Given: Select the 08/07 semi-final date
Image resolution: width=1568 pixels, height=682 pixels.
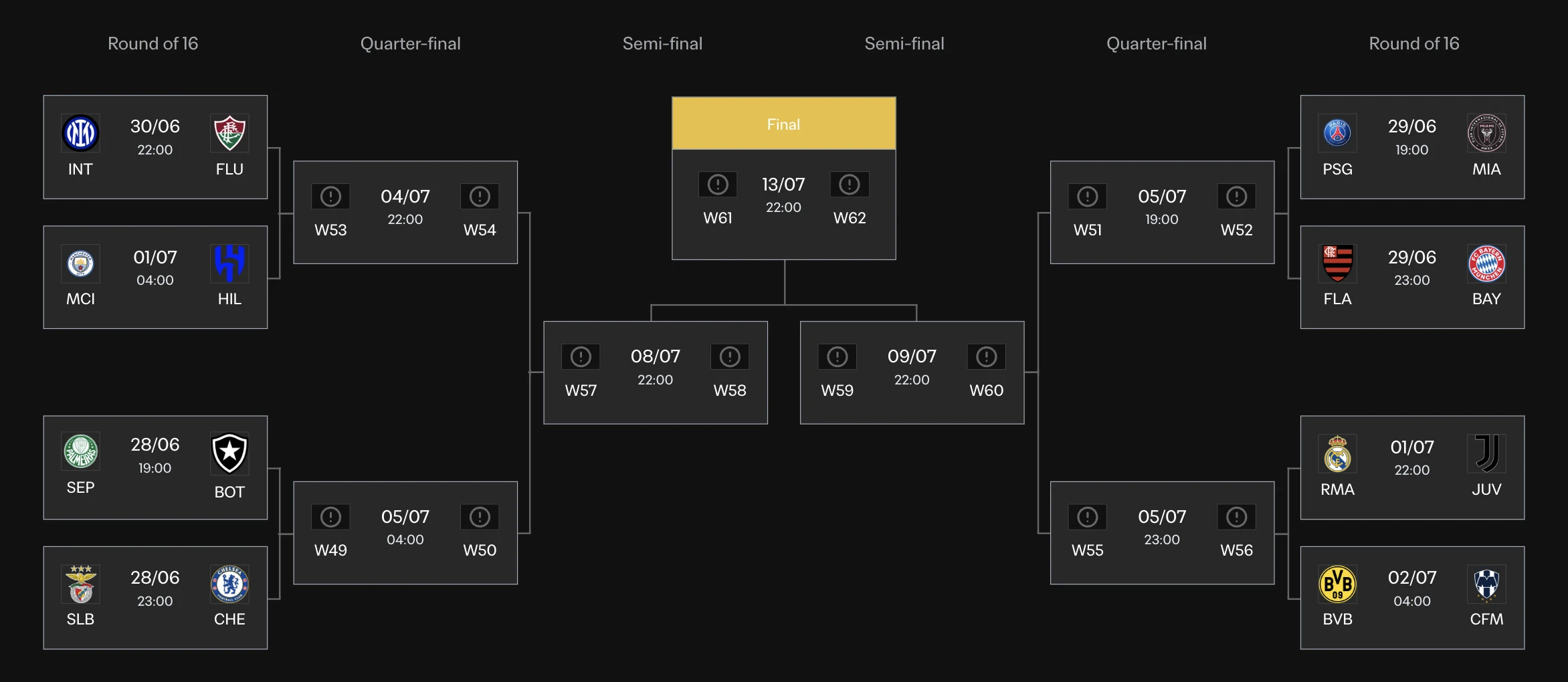Looking at the screenshot, I should 656,356.
